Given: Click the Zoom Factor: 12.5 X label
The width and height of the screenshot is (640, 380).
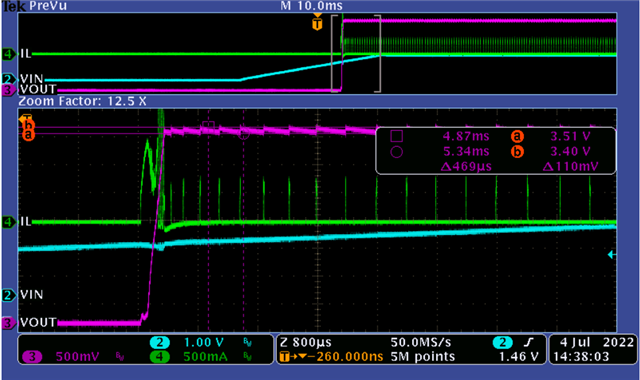Looking at the screenshot, I should pos(82,101).
